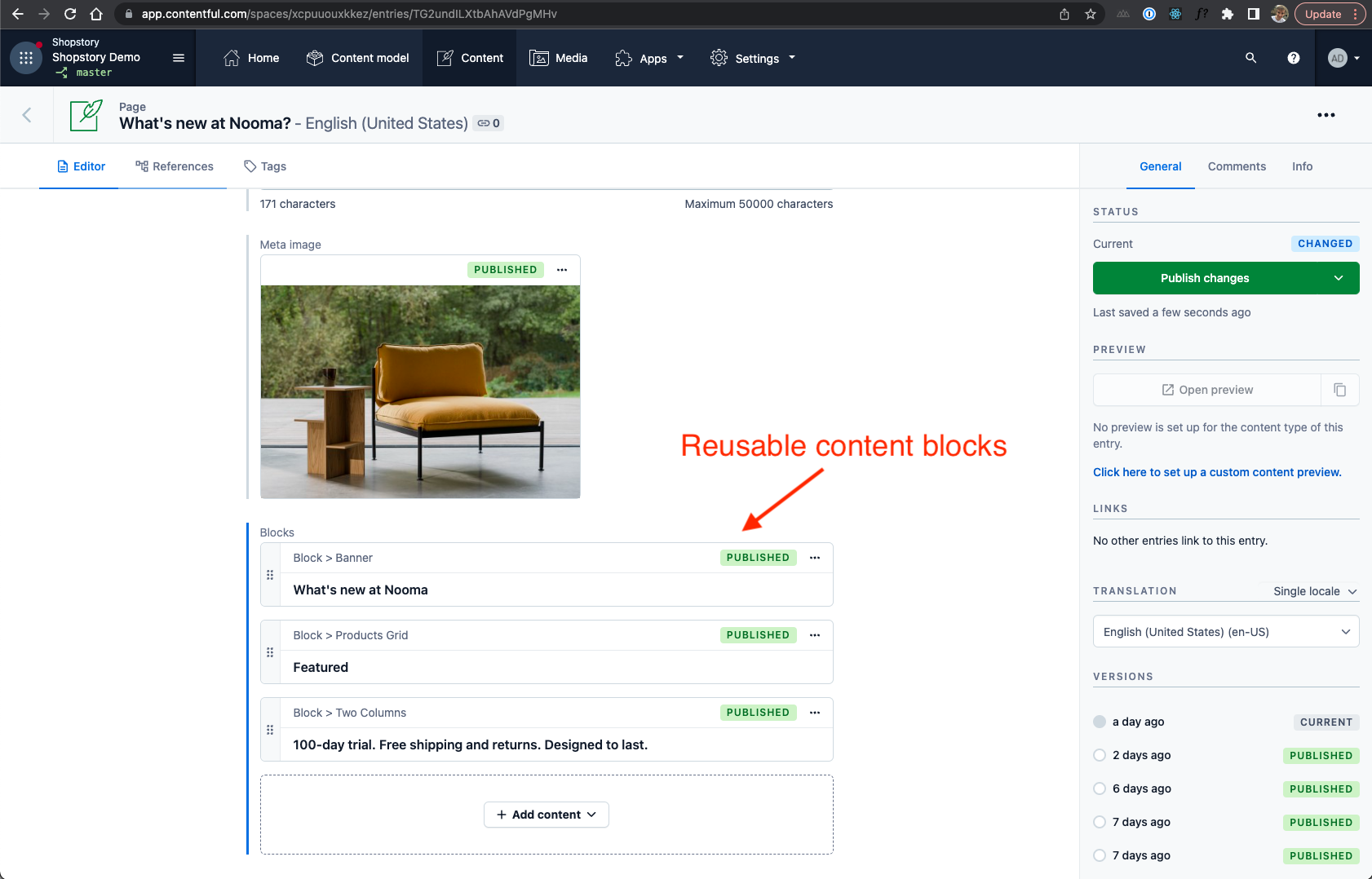The width and height of the screenshot is (1372, 879).
Task: Select the '6 days ago' version radio
Action: (1100, 788)
